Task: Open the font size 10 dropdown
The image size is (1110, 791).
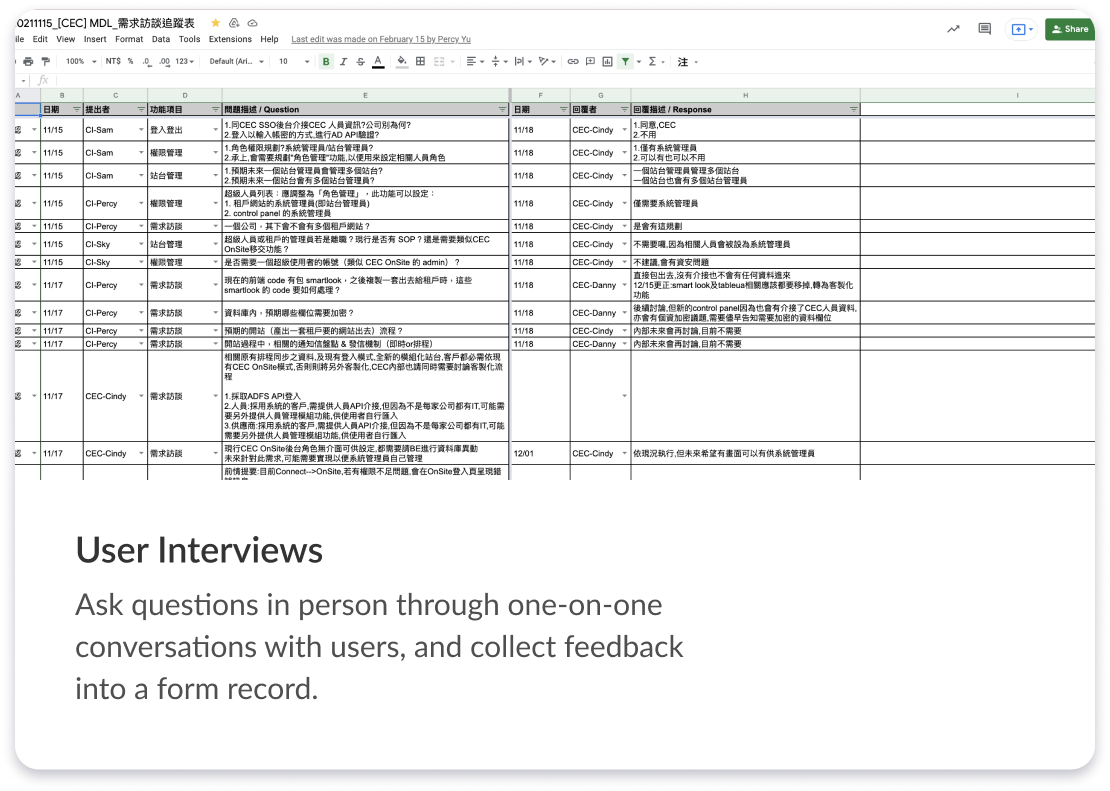Action: (294, 62)
